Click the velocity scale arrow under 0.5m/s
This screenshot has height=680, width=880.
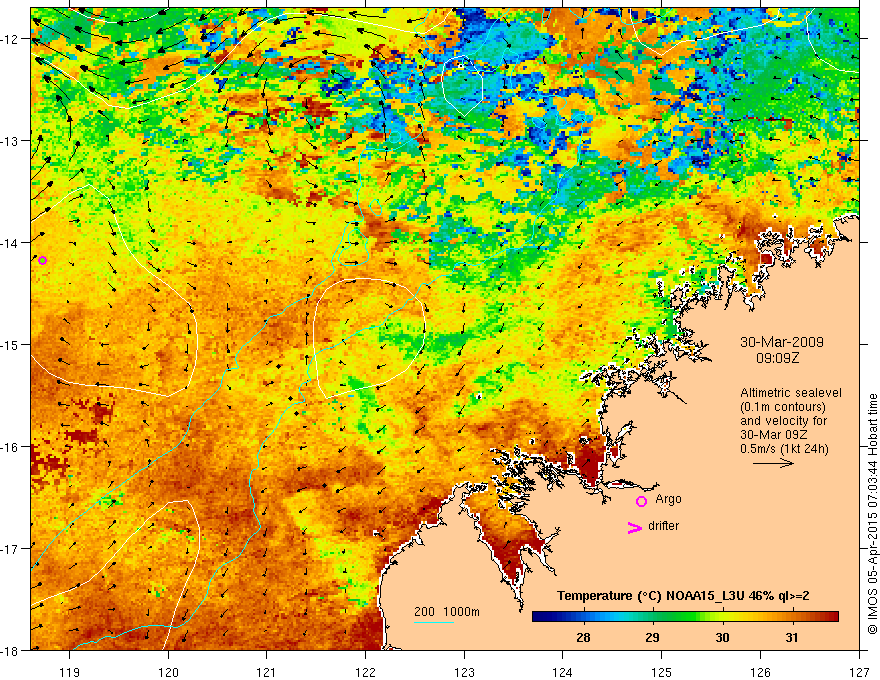[x=773, y=463]
